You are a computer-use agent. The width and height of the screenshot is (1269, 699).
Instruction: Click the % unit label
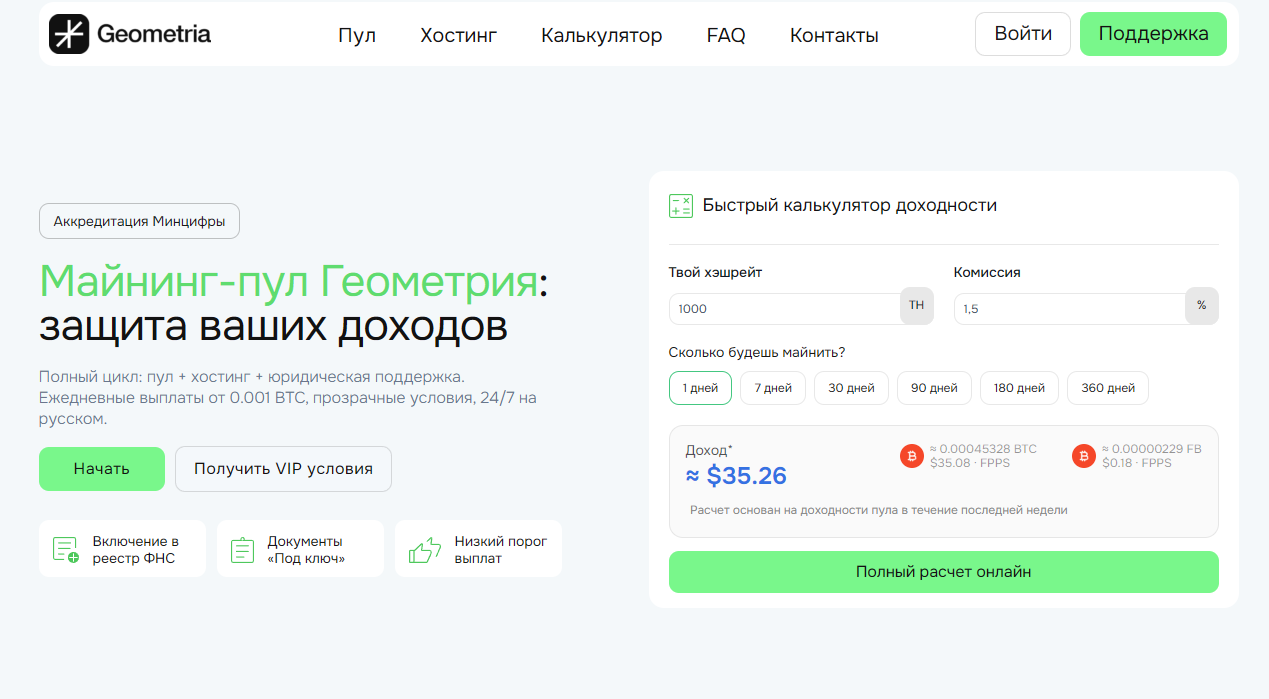(1202, 305)
